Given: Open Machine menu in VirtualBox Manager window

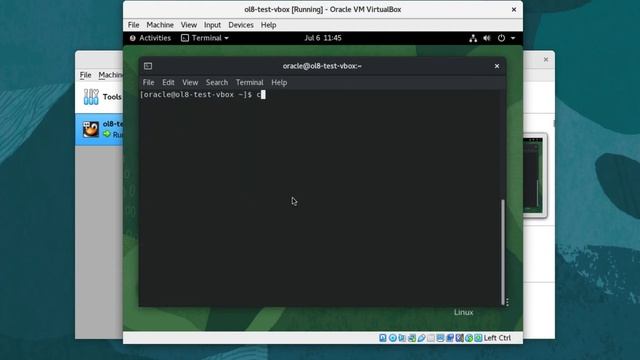Looking at the screenshot, I should 110,75.
